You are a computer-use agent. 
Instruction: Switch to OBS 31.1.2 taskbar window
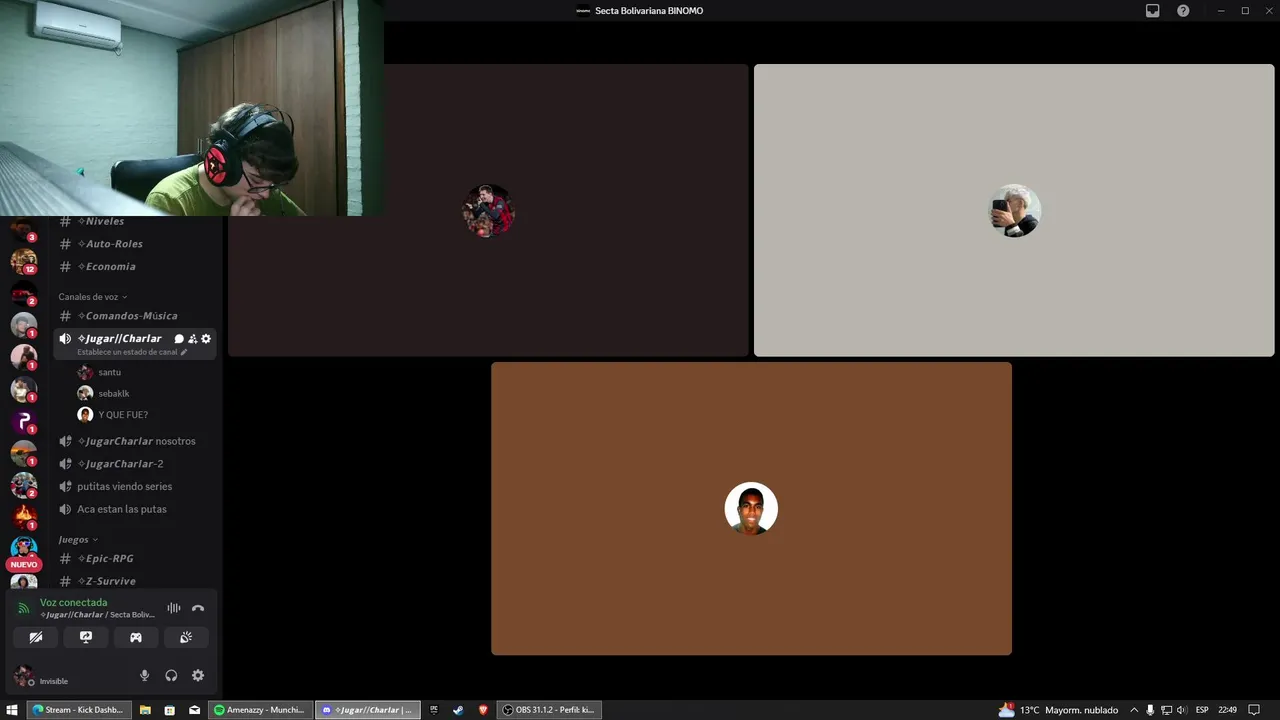coord(548,710)
